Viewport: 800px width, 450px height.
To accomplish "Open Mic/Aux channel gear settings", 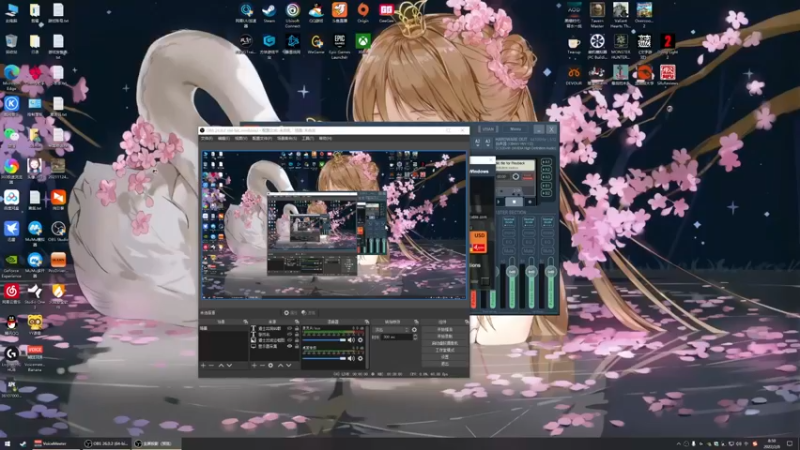I will [x=360, y=340].
